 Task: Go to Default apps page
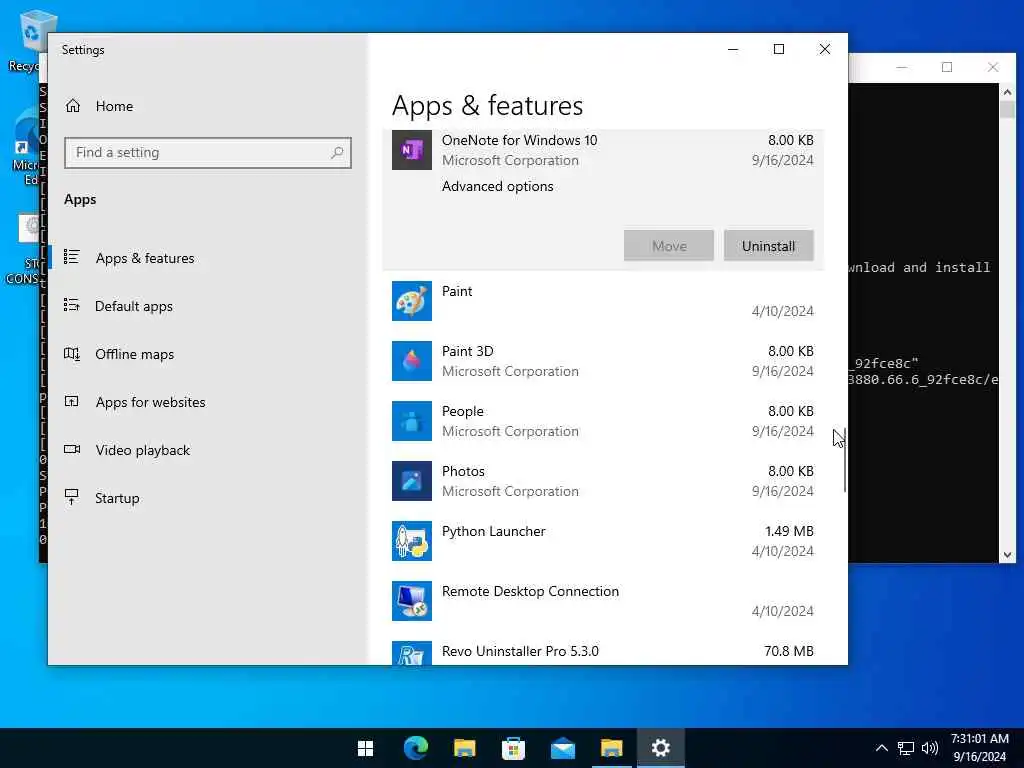(x=134, y=306)
